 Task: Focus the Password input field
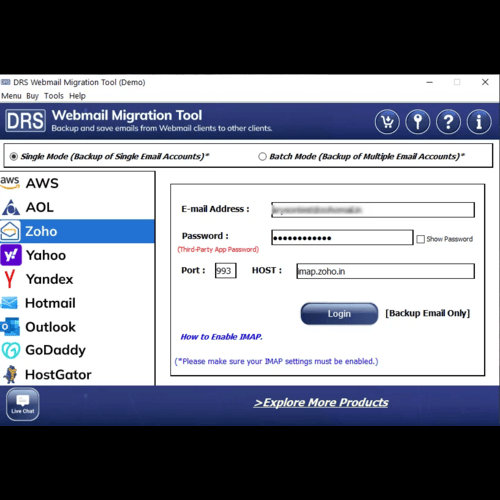coord(342,238)
